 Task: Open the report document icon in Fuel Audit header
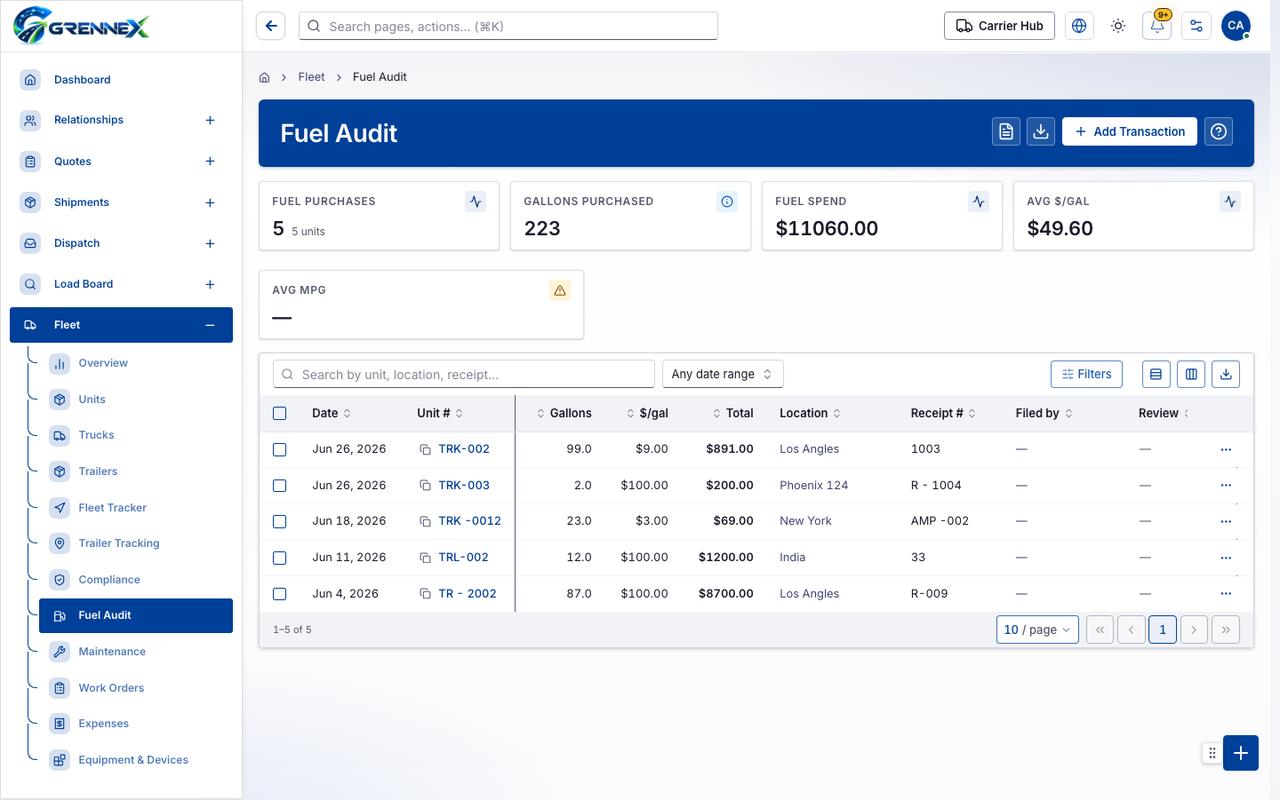1006,132
